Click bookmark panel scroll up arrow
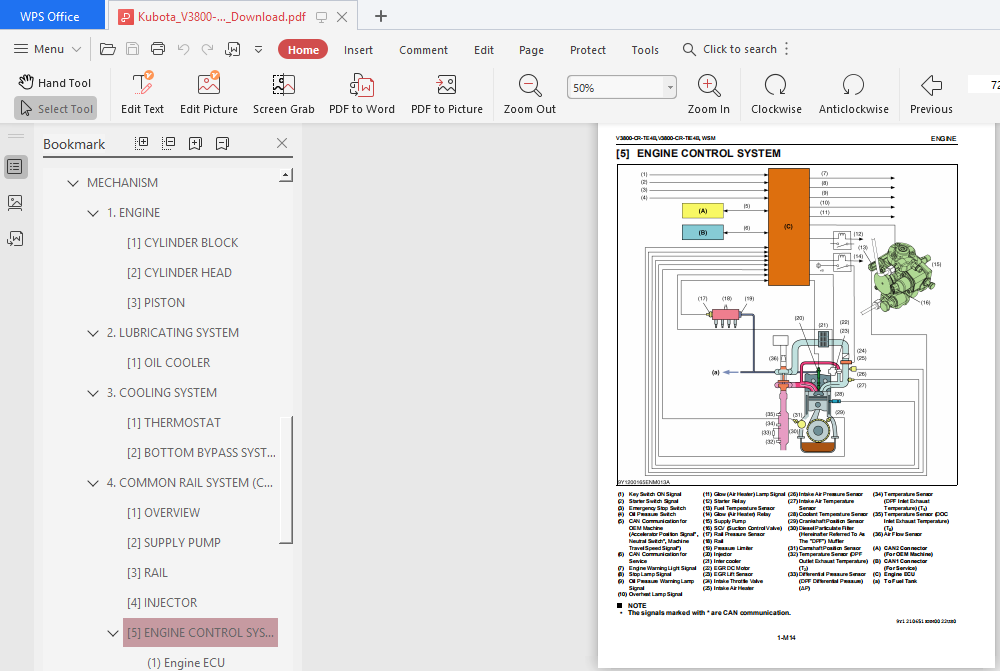Screen dimensions: 1000x671 [x=286, y=175]
